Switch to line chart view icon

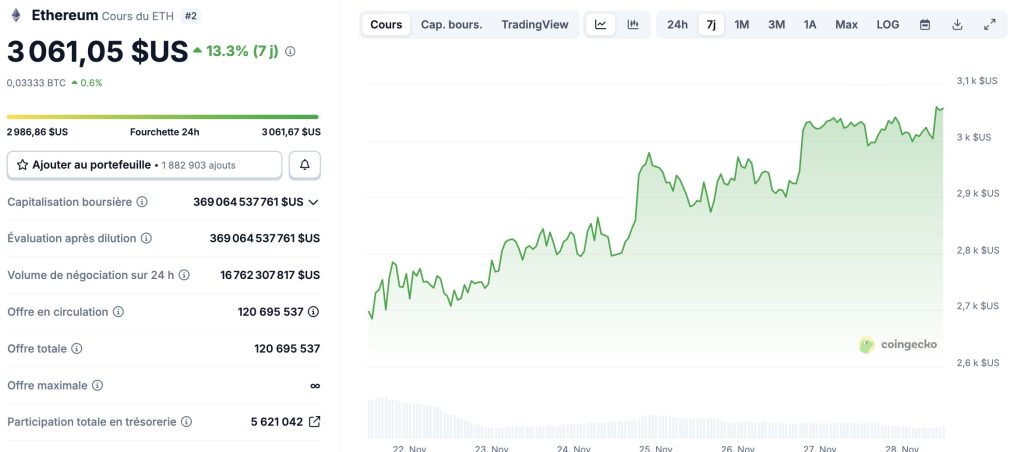[x=600, y=25]
